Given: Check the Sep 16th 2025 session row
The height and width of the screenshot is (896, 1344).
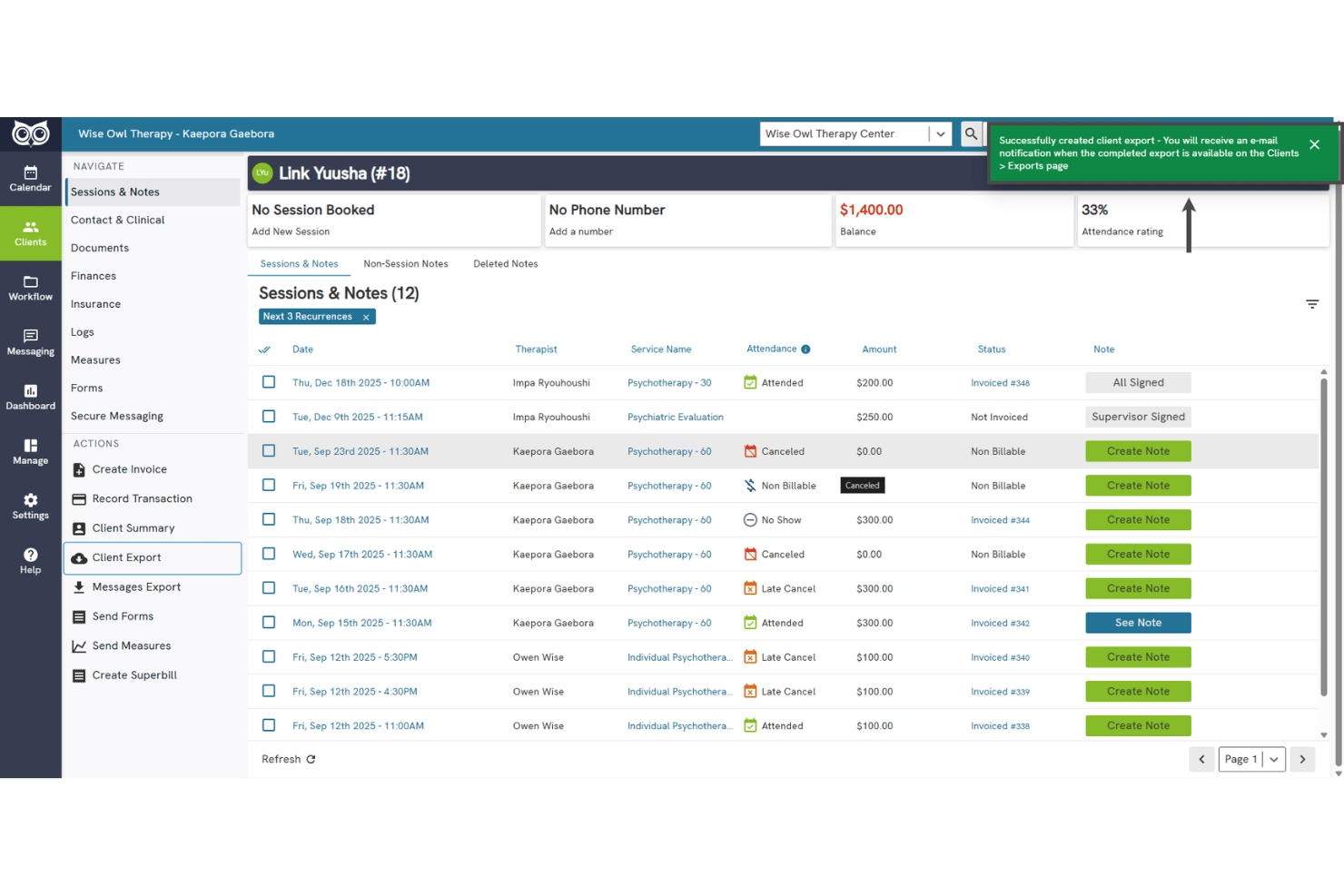Looking at the screenshot, I should click(x=269, y=588).
